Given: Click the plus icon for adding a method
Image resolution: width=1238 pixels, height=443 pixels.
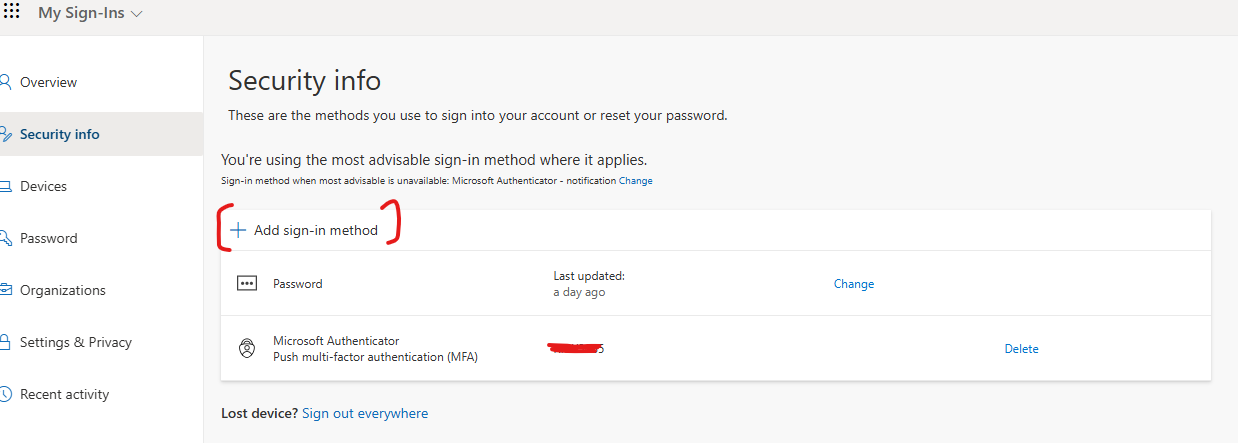Looking at the screenshot, I should [x=238, y=230].
